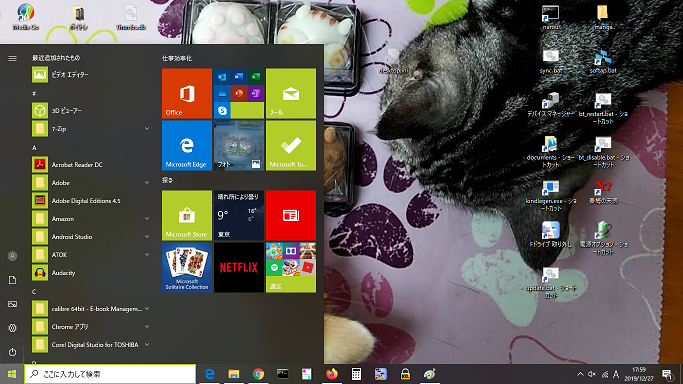Open the 遊ぶ games folder tile

[x=291, y=267]
